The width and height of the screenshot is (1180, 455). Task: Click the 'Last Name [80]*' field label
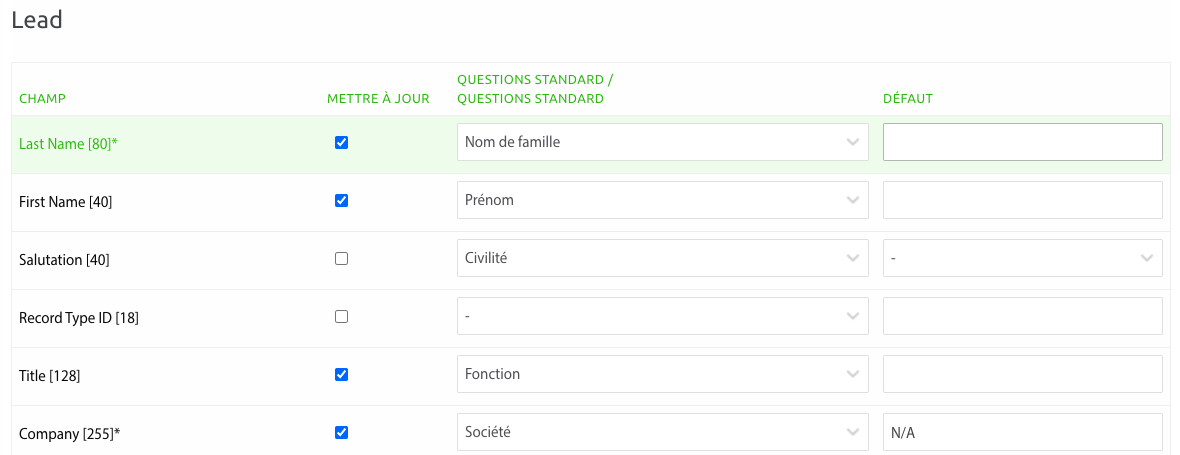68,144
